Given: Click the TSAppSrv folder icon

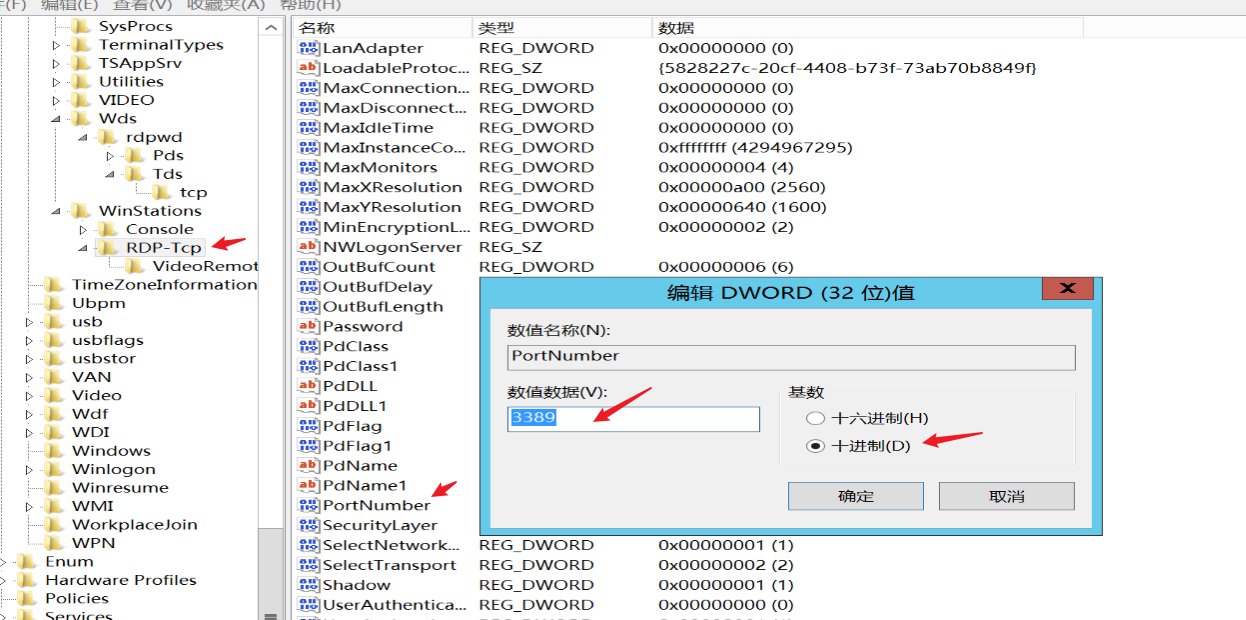Looking at the screenshot, I should (82, 63).
